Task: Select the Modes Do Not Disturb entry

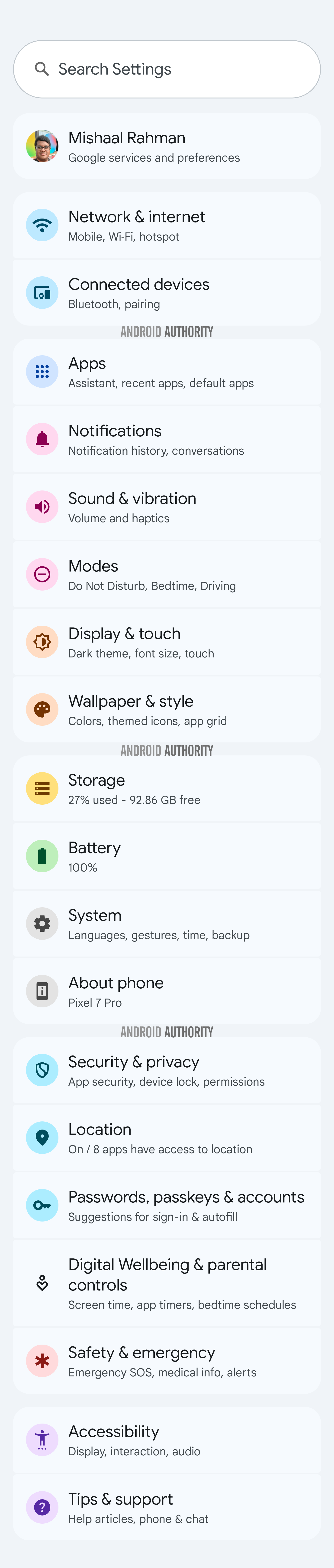Action: click(167, 574)
